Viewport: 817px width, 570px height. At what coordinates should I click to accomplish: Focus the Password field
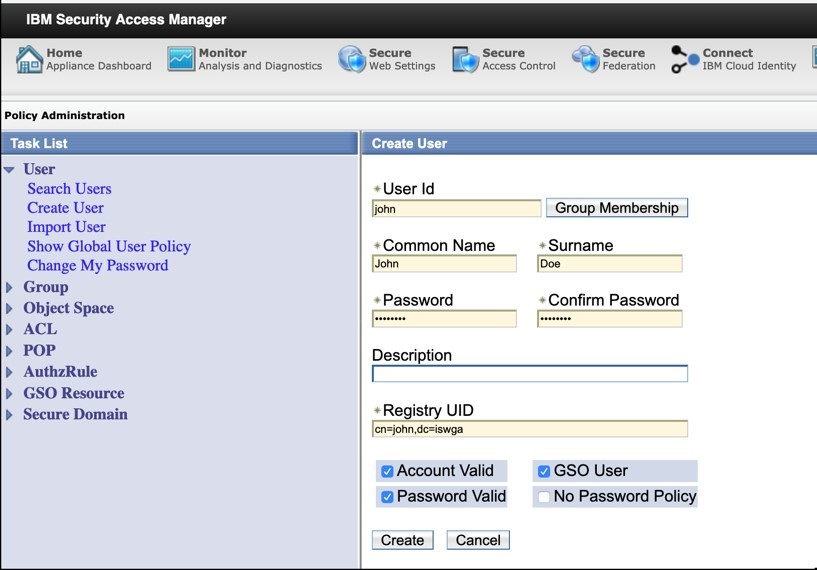[444, 319]
